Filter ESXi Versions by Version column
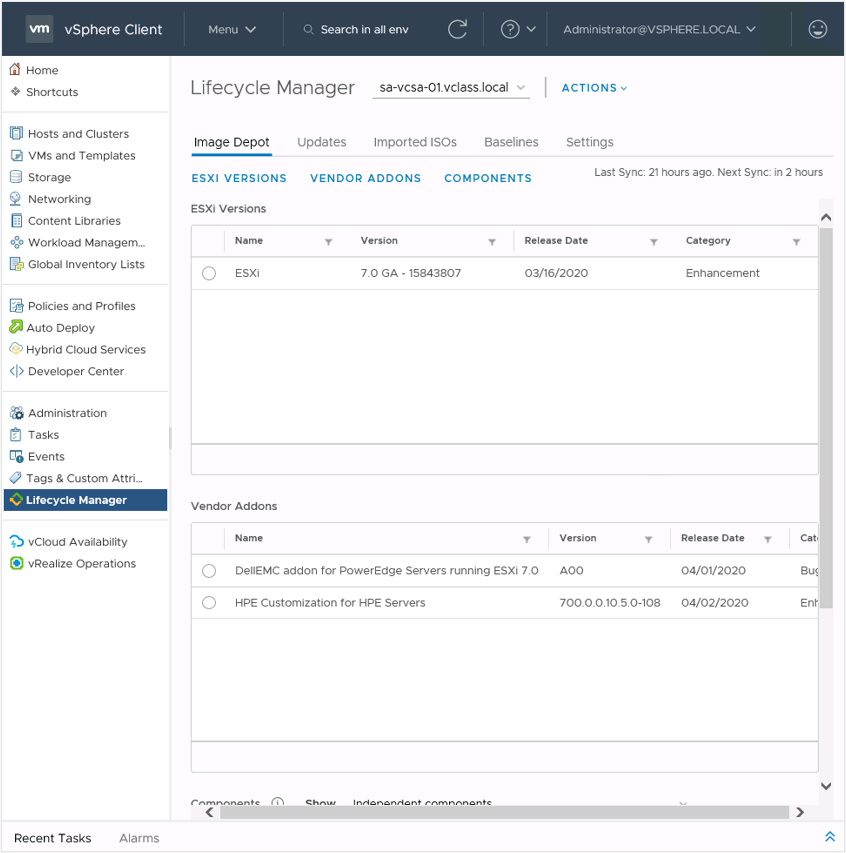Image resolution: width=846 pixels, height=853 pixels. tap(492, 242)
